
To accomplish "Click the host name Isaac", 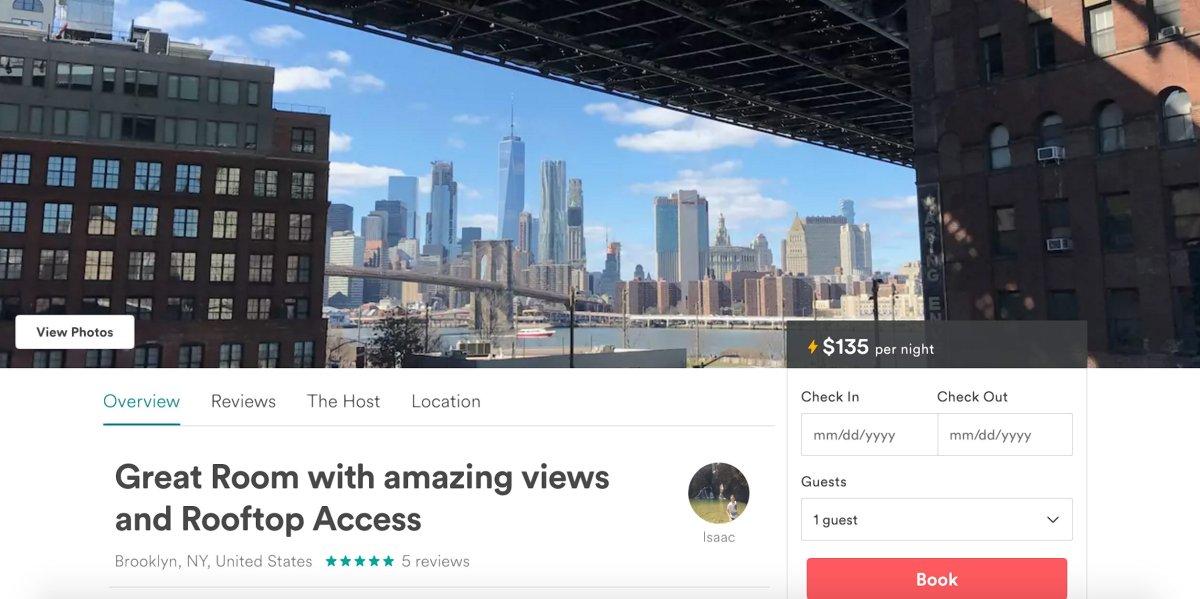I will pyautogui.click(x=718, y=537).
